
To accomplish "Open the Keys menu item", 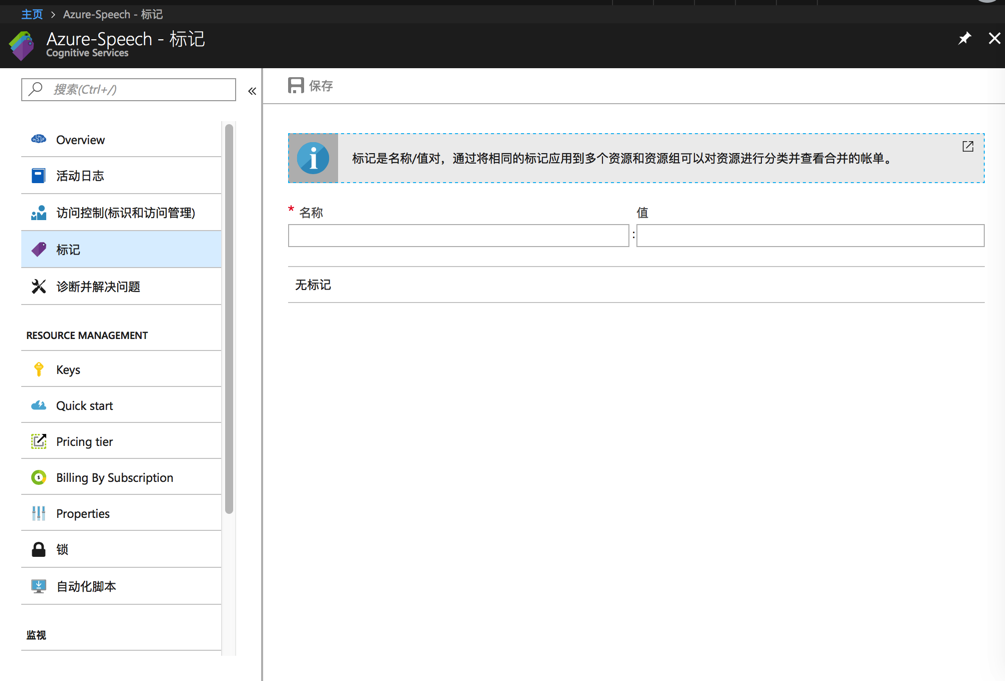I will click(121, 369).
